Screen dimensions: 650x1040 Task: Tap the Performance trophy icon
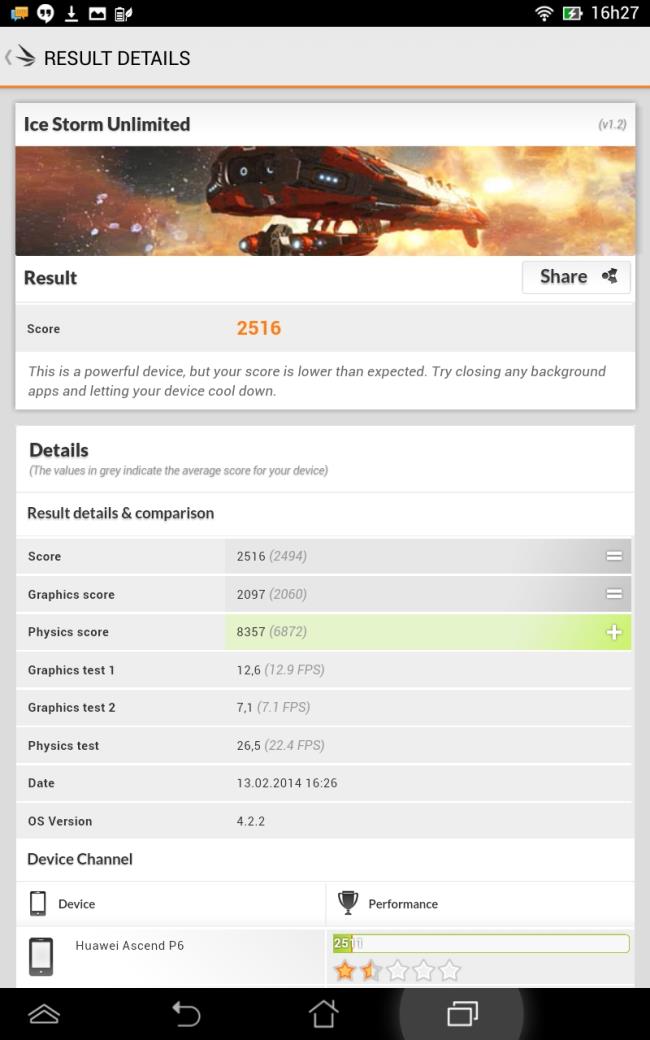pyautogui.click(x=348, y=903)
